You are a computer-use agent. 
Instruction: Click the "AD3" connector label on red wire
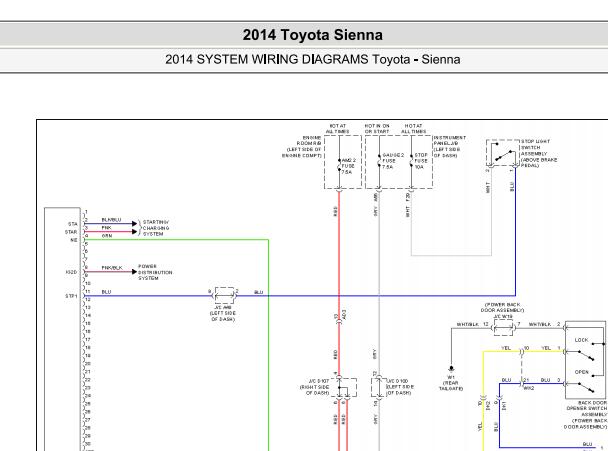pyautogui.click(x=344, y=314)
